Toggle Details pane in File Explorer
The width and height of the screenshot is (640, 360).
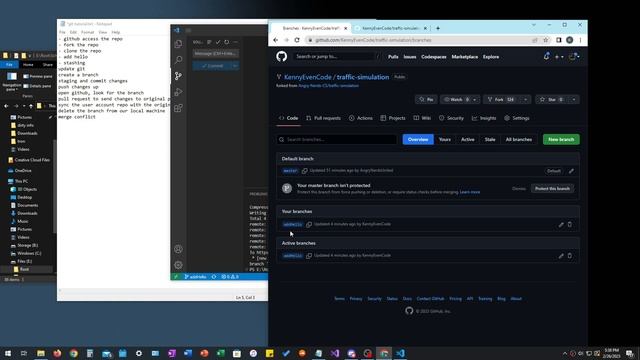click(38, 86)
